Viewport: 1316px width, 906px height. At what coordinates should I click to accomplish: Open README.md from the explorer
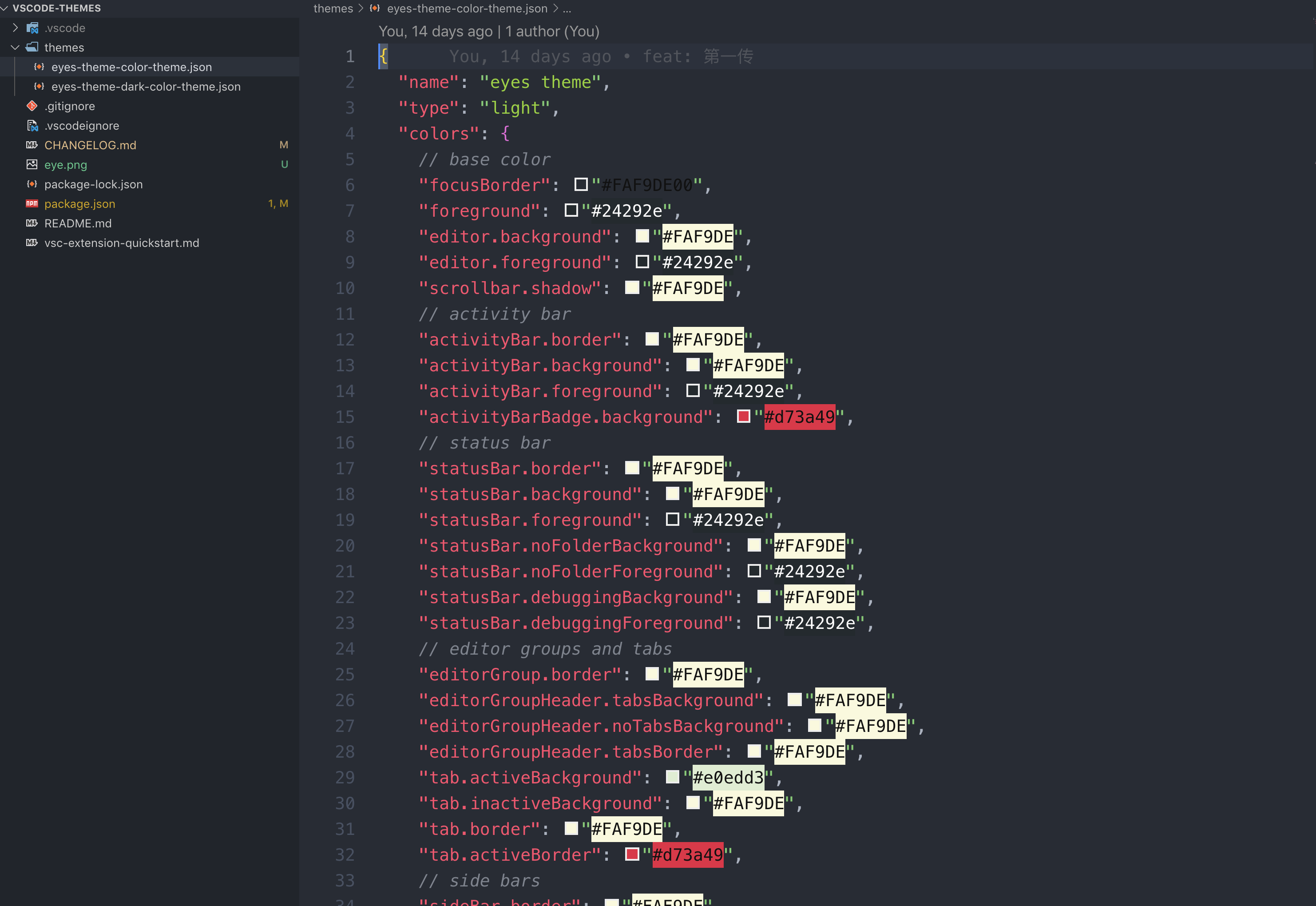(x=78, y=224)
